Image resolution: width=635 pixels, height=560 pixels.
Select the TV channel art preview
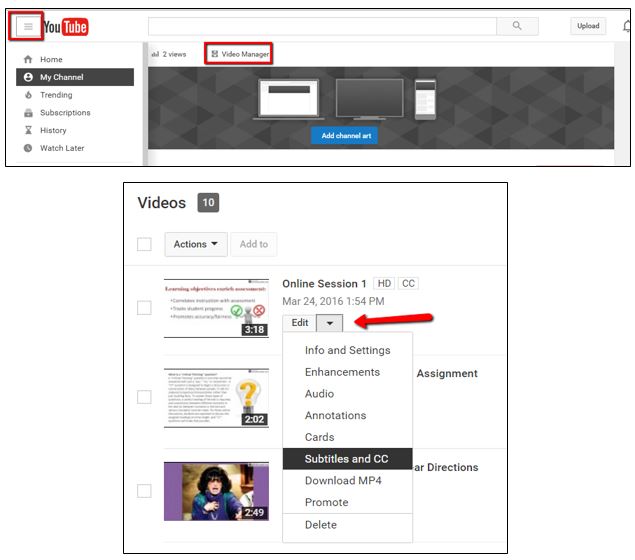[369, 99]
